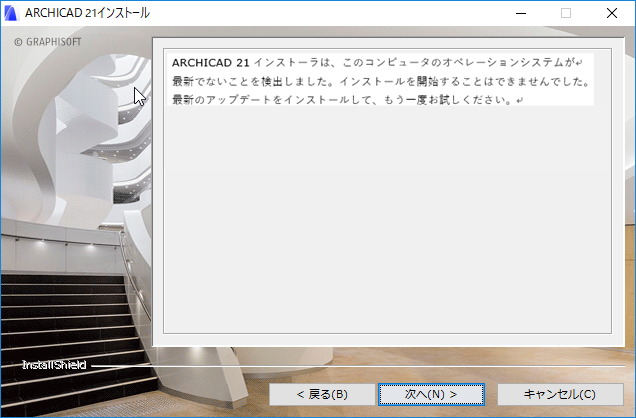Screen dimensions: 636x418
Task: Click the disabled maximize button
Action: [x=566, y=13]
